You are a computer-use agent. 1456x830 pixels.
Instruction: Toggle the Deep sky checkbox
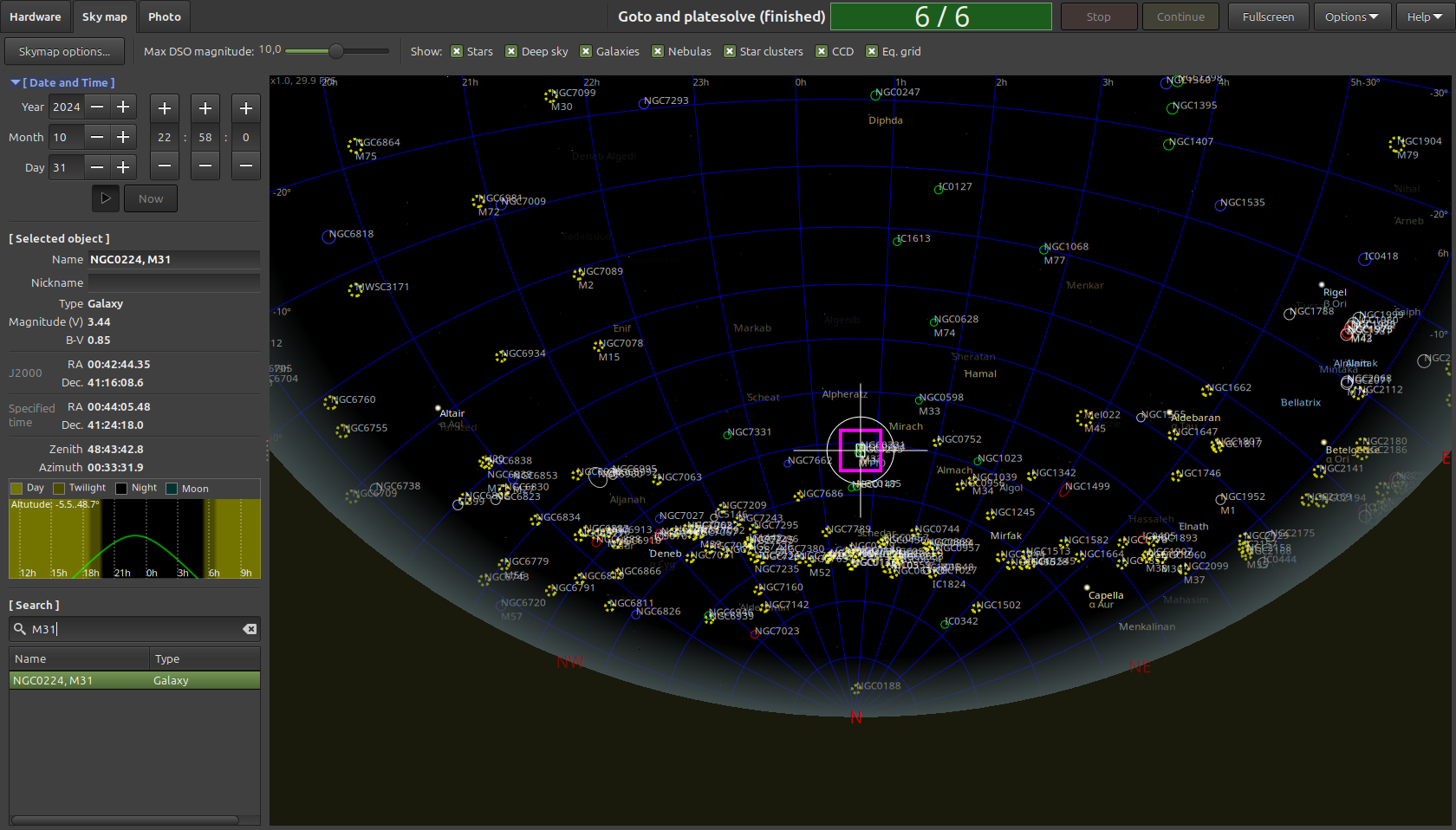(511, 51)
